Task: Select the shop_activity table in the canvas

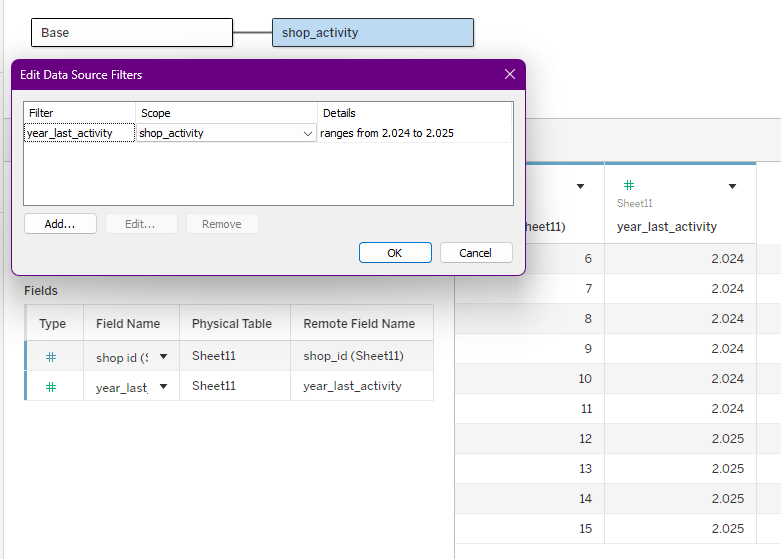Action: [372, 33]
